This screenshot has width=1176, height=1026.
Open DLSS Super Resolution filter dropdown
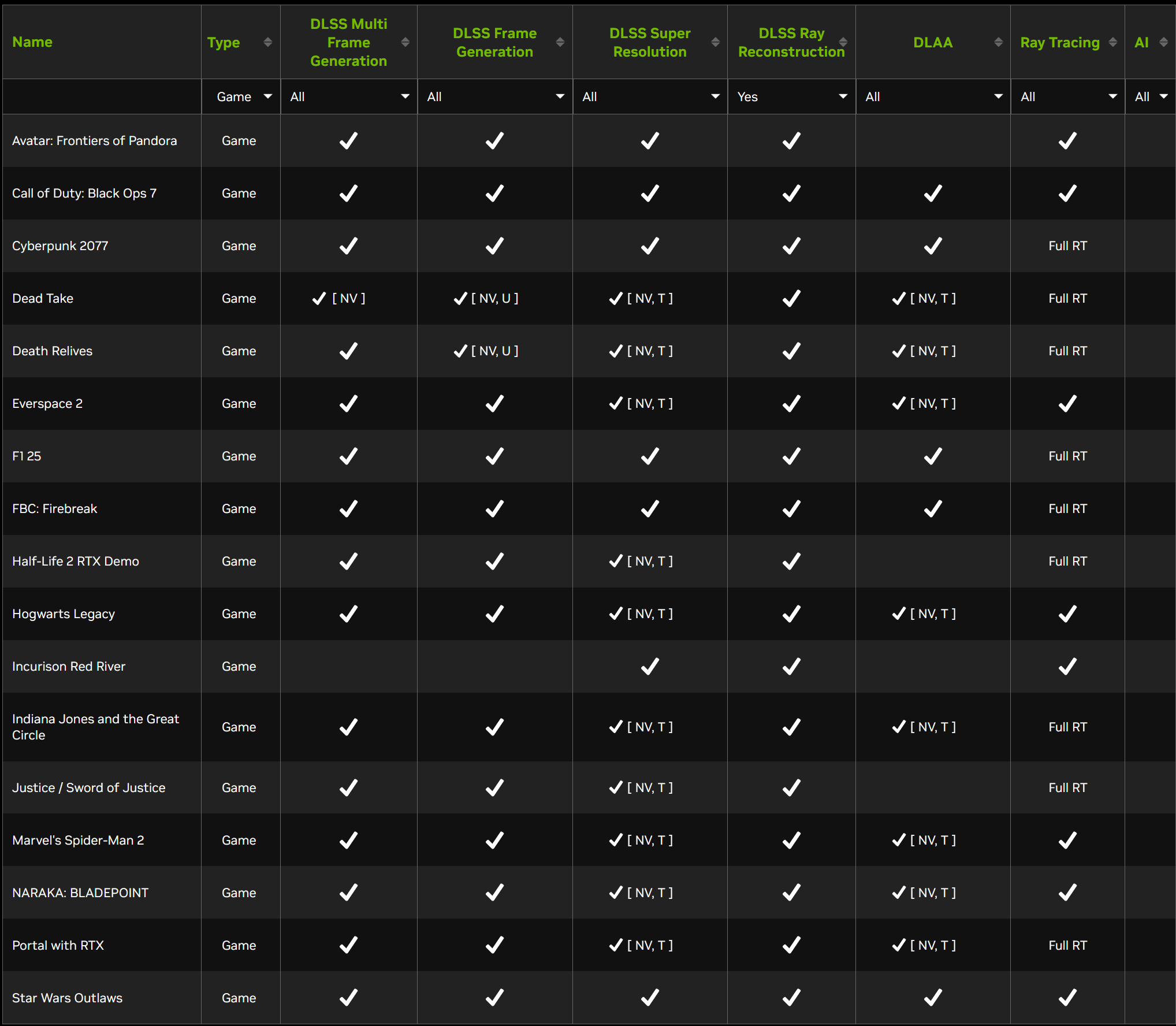(x=650, y=96)
